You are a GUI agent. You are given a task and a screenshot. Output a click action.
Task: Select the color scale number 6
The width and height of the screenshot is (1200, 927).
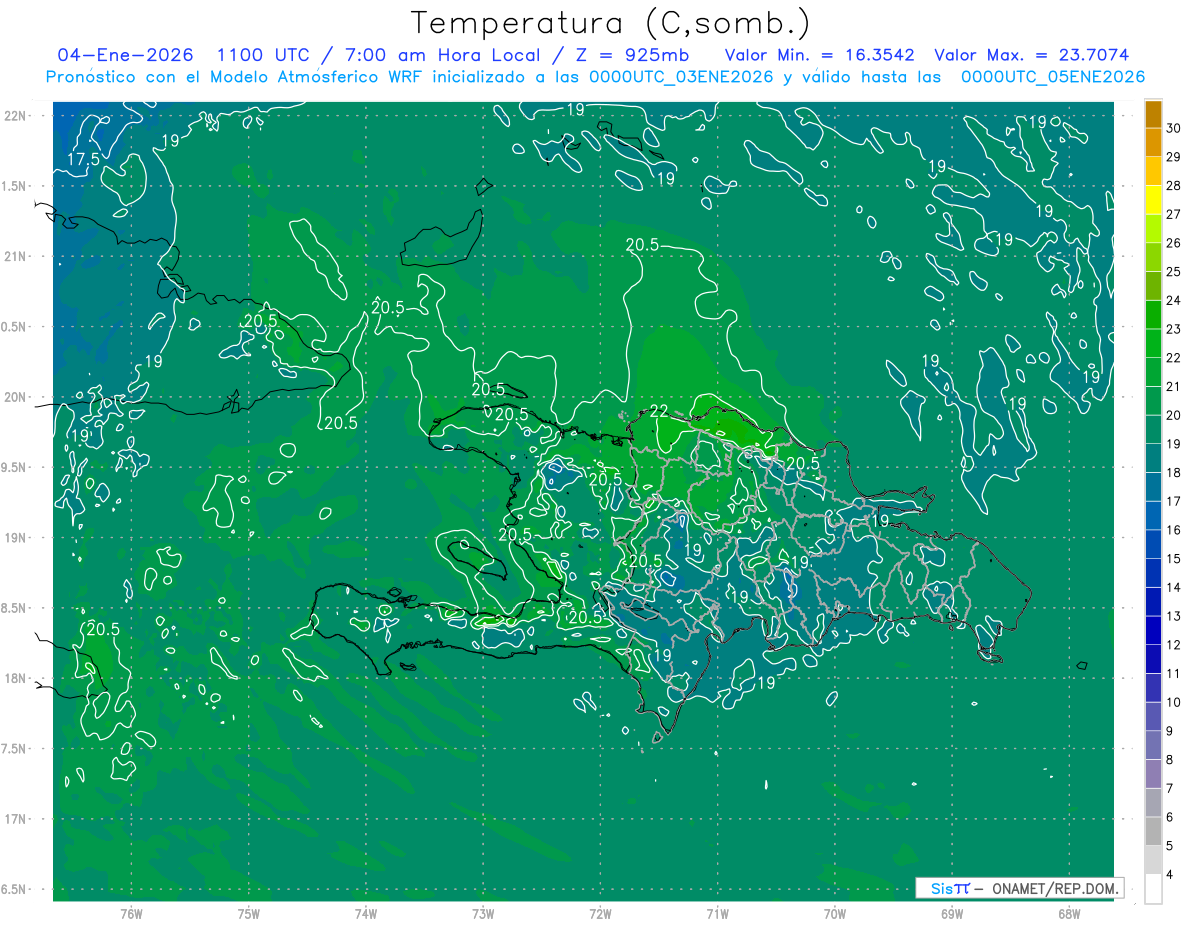click(x=1171, y=817)
